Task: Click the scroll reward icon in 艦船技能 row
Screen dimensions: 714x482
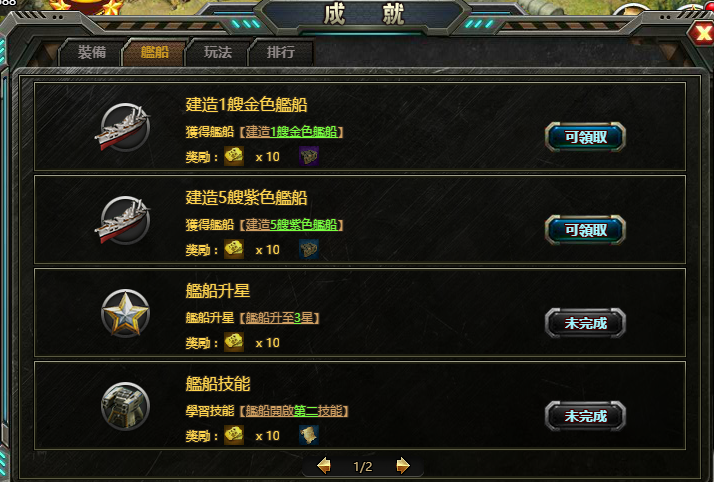Action: [x=309, y=435]
